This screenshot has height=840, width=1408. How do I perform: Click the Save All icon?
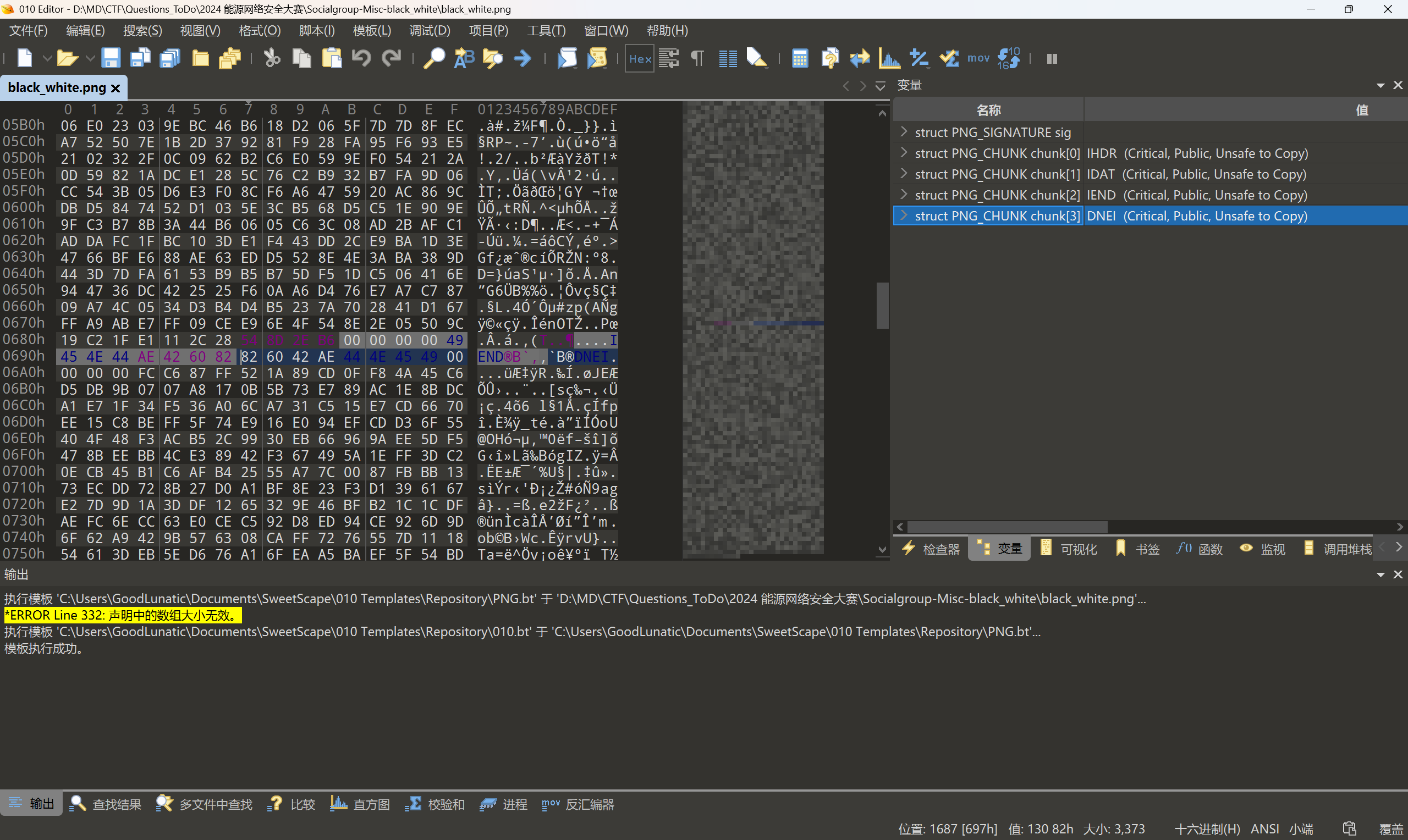[170, 58]
